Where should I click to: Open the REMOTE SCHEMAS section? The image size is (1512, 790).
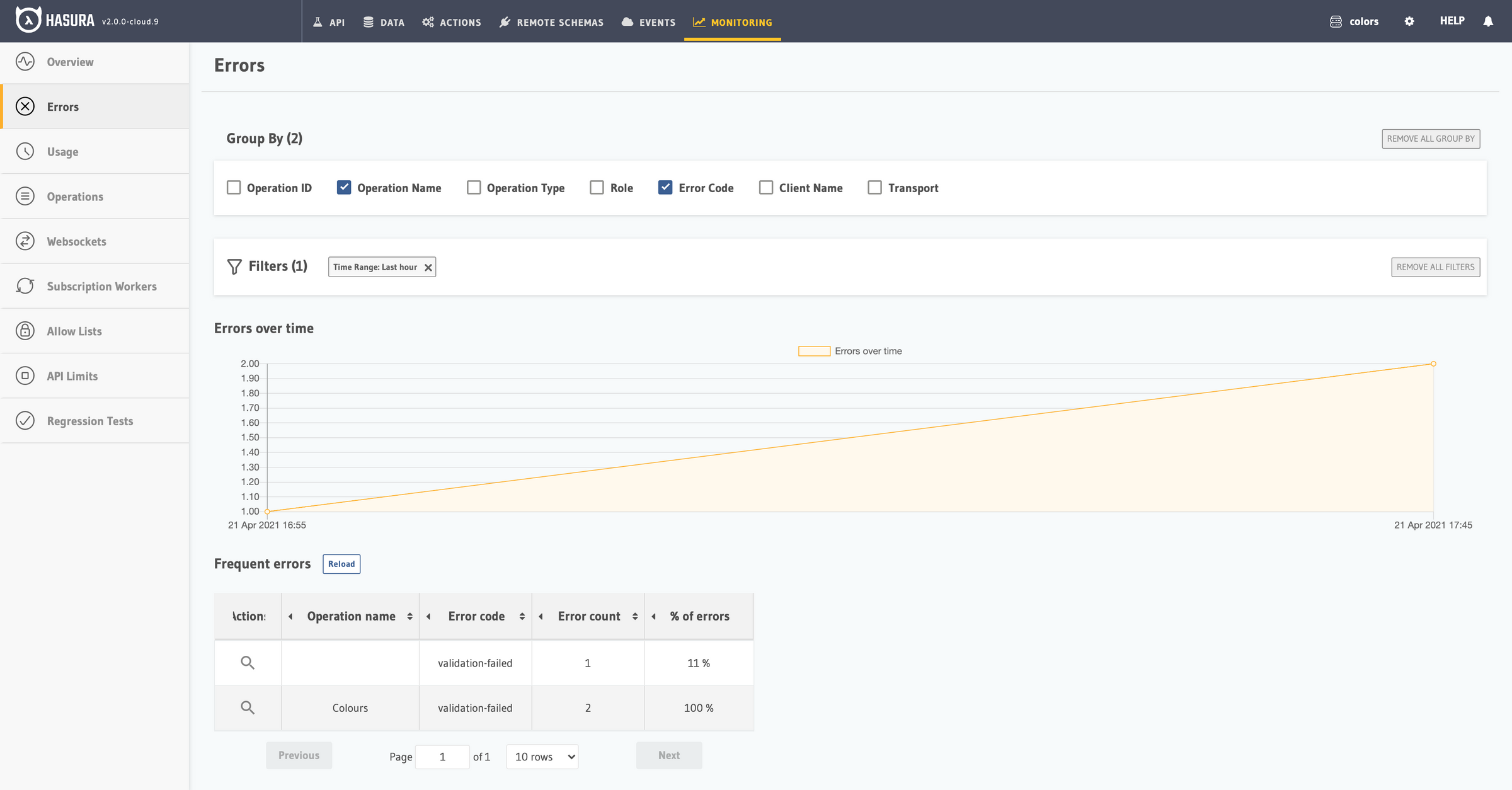[x=551, y=22]
